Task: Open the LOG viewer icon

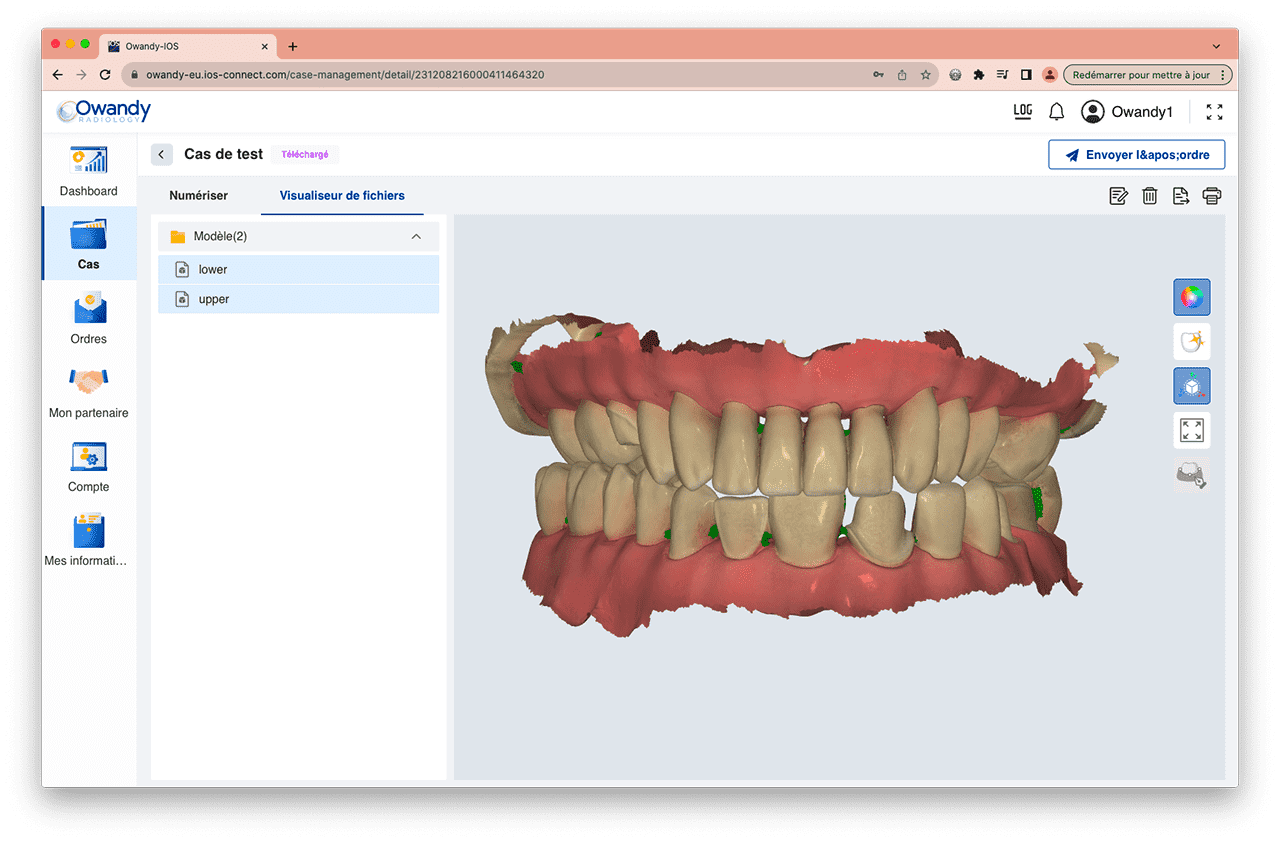Action: tap(1022, 112)
